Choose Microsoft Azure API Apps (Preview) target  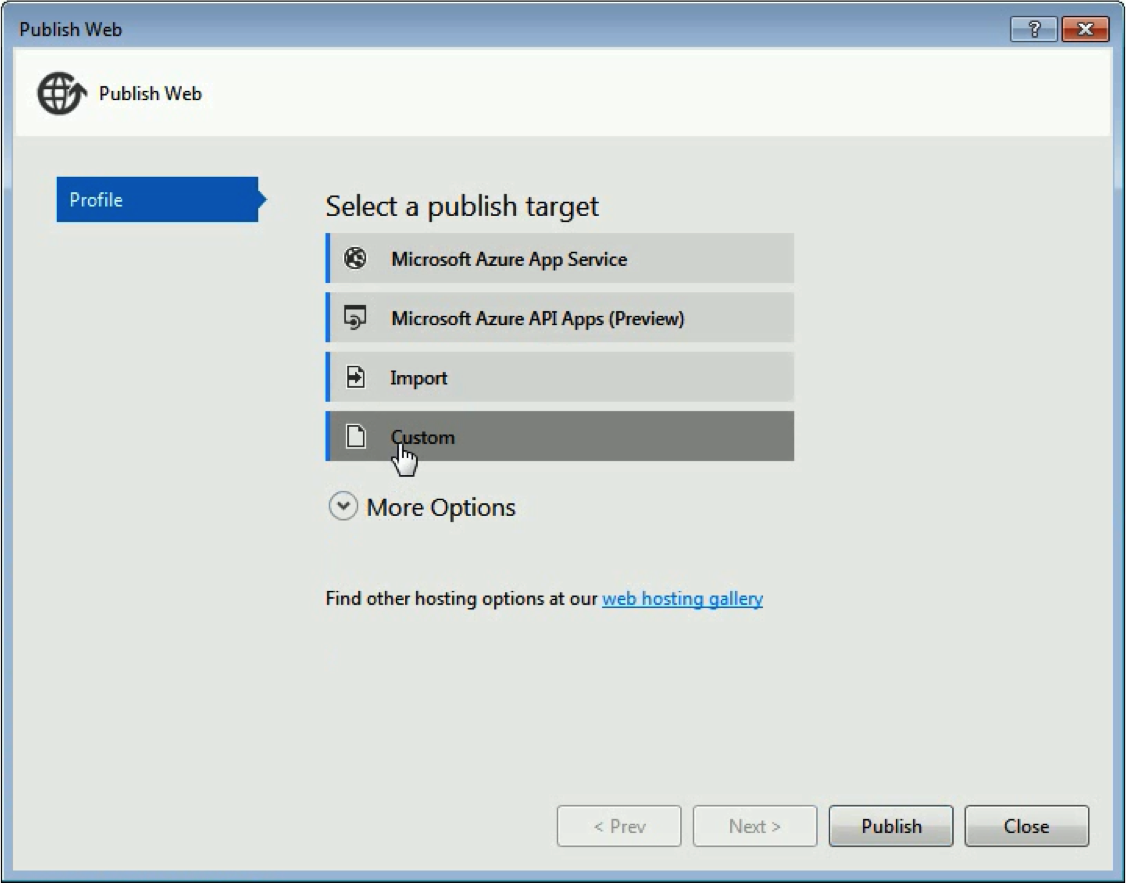pyautogui.click(x=560, y=317)
